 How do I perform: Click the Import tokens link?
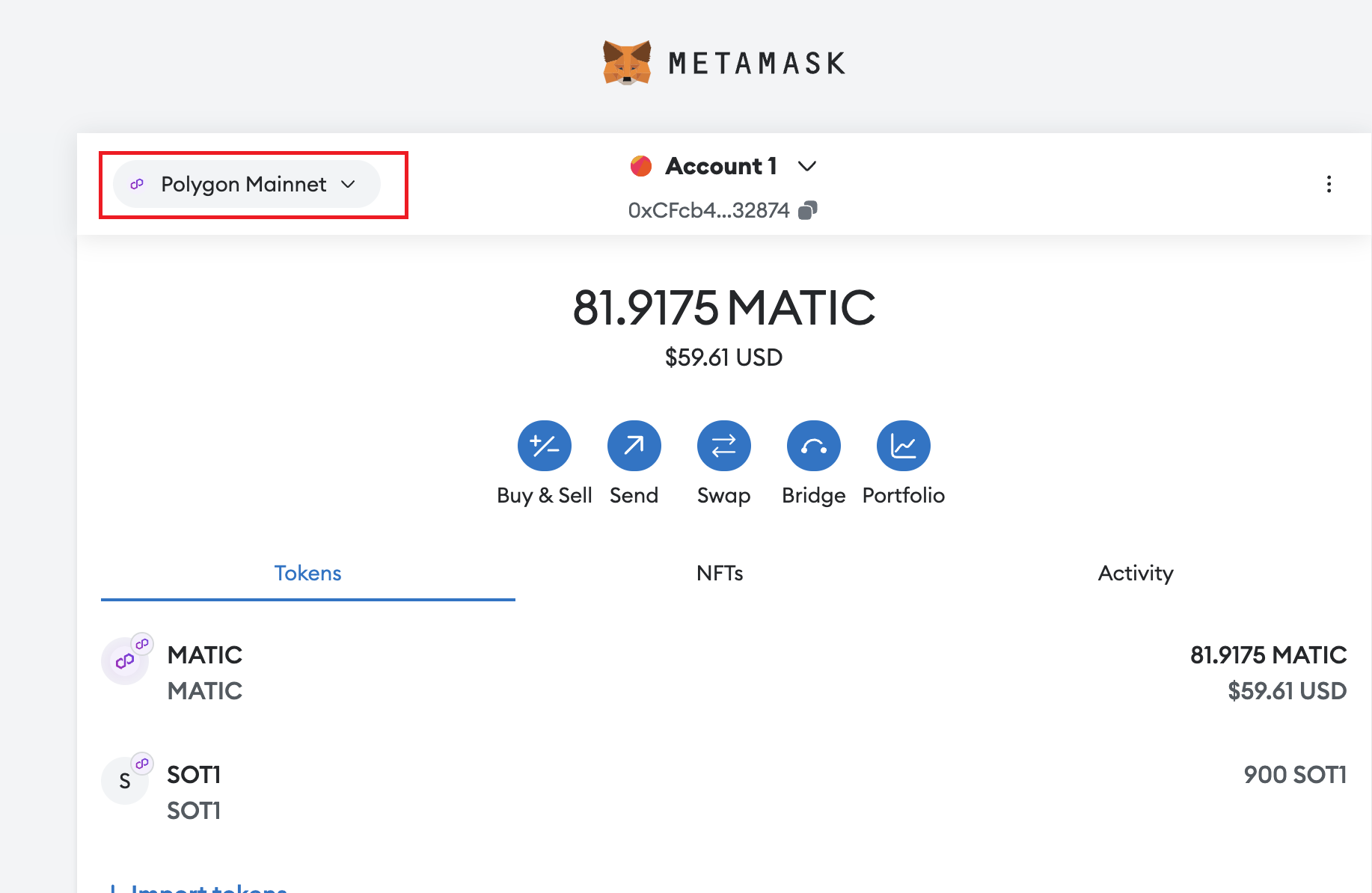[x=209, y=887]
